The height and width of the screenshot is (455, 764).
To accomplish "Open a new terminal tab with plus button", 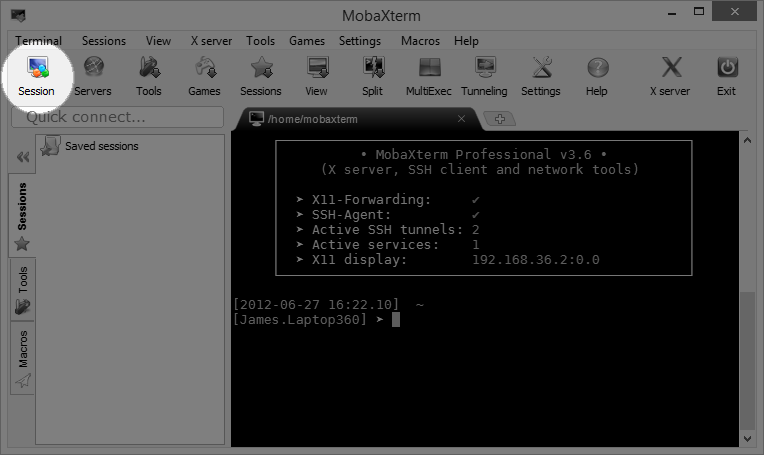I will click(499, 119).
